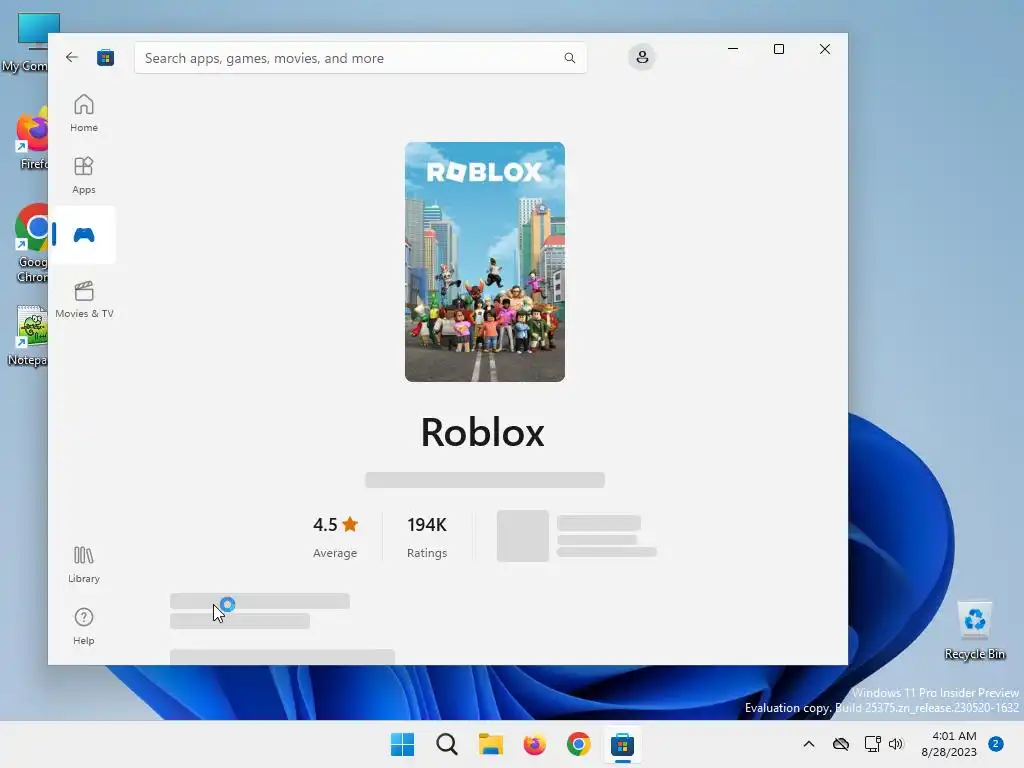Open the network tray icon
1024x768 pixels.
point(872,744)
